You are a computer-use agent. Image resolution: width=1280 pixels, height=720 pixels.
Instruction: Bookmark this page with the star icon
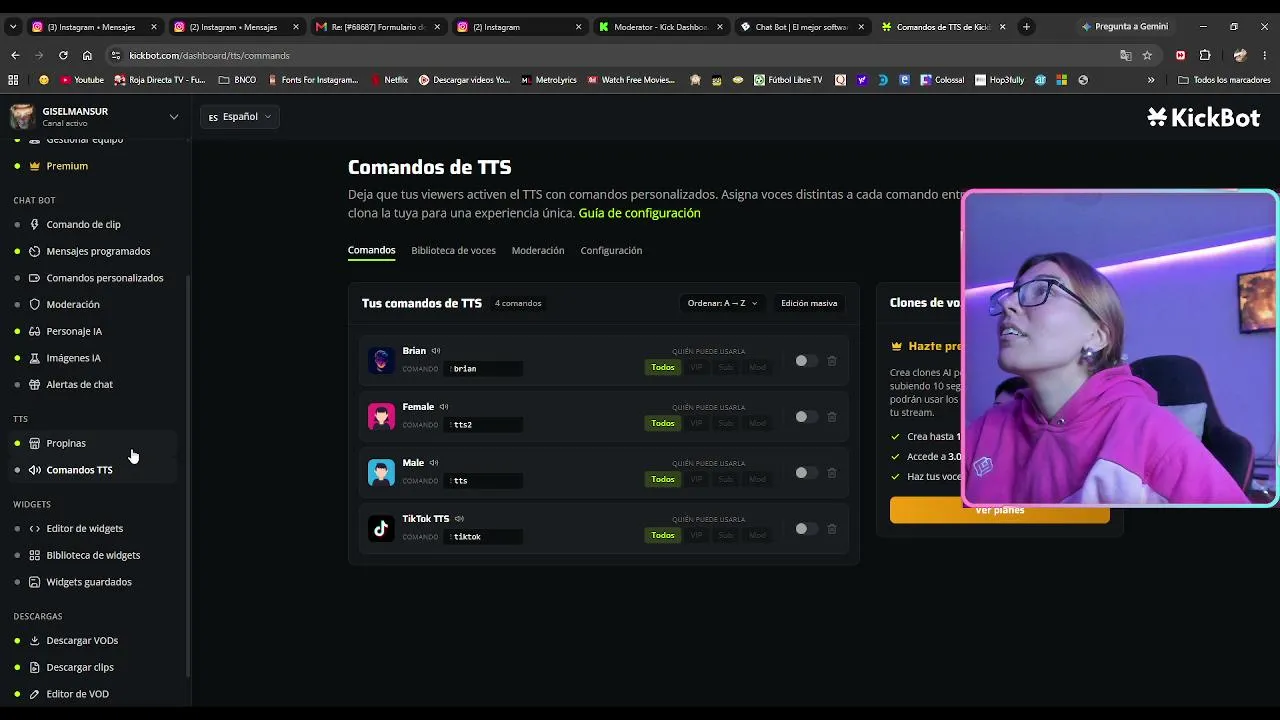coord(1147,56)
